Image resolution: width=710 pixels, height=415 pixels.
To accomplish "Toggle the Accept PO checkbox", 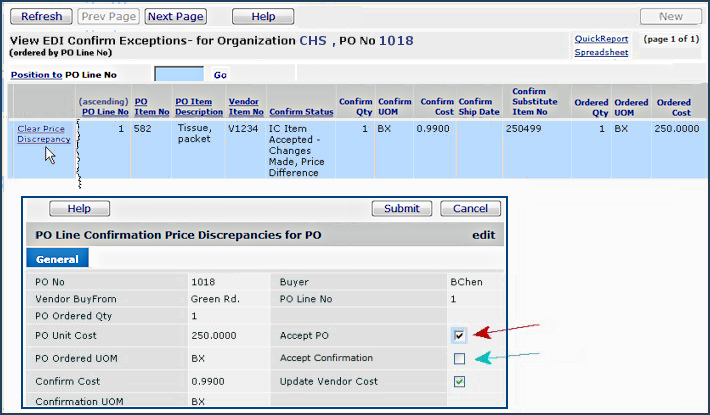I will click(x=459, y=335).
